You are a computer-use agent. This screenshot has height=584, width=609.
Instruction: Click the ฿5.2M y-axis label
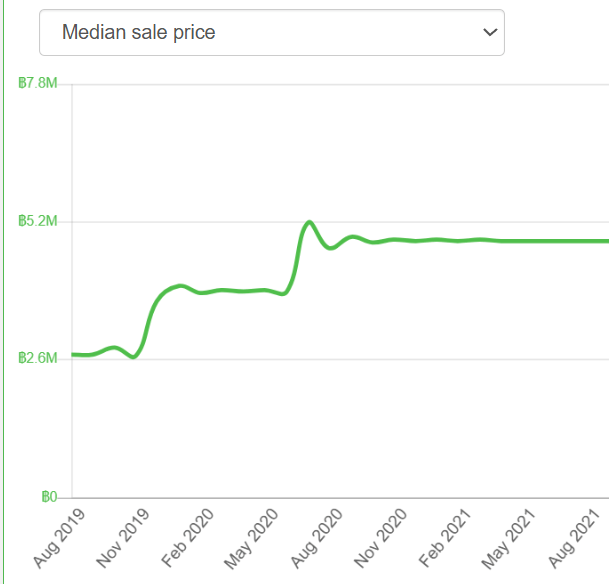38,221
